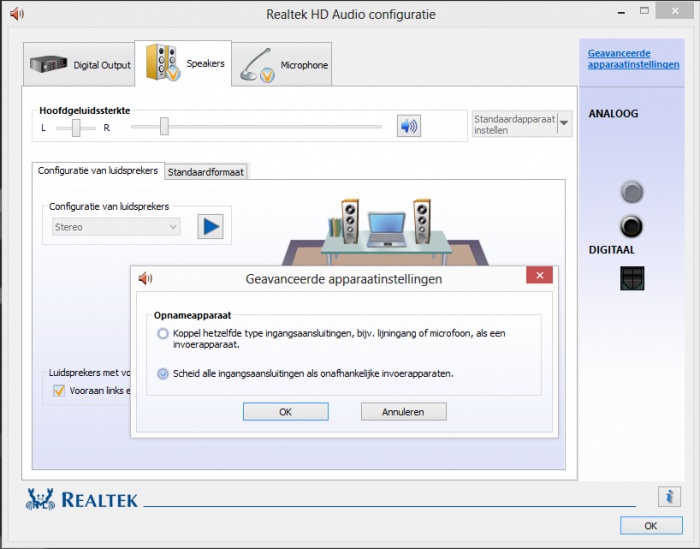Click the Realtek crab logo
This screenshot has width=700, height=549.
[40, 499]
